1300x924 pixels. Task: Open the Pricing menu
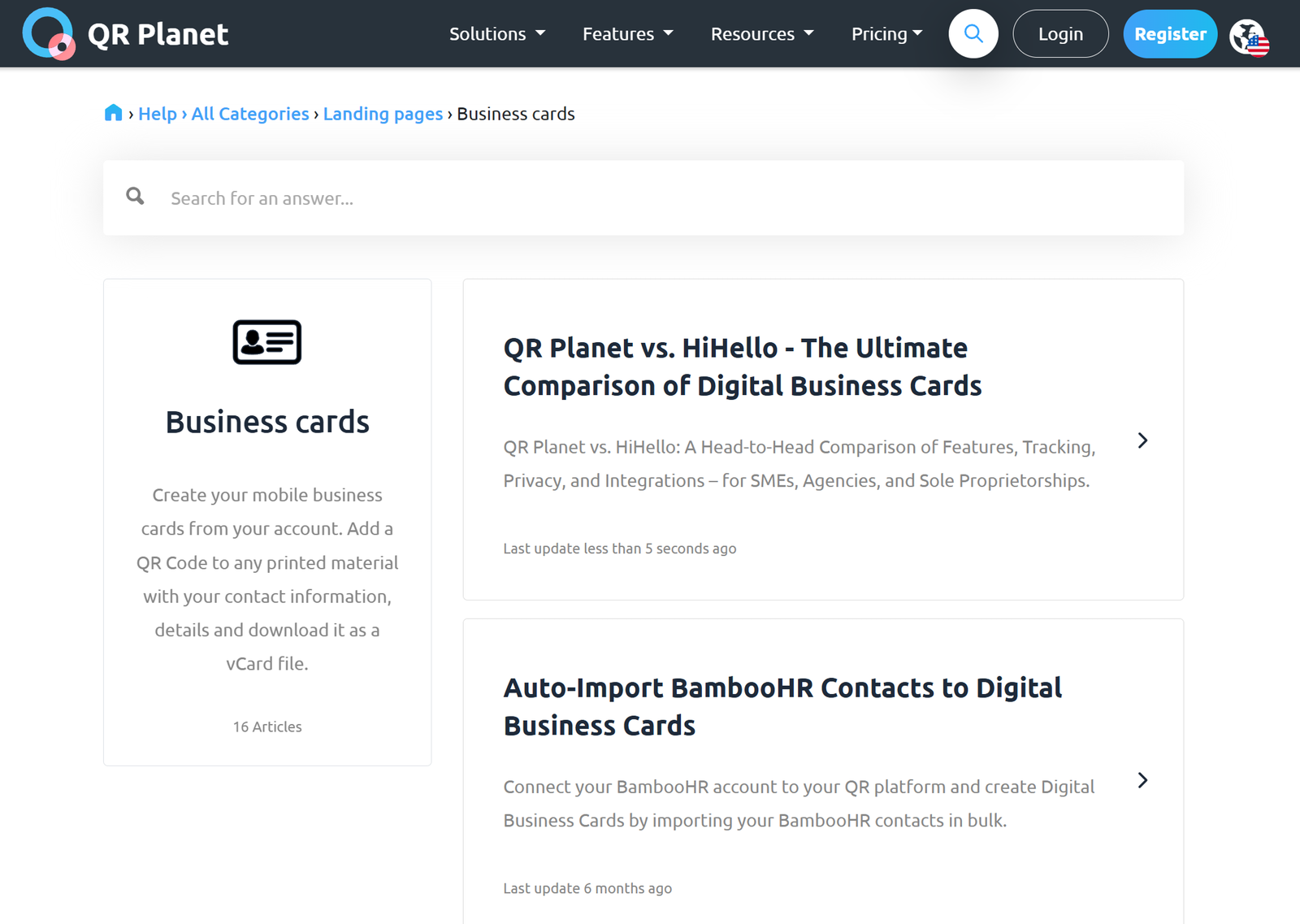pyautogui.click(x=886, y=33)
